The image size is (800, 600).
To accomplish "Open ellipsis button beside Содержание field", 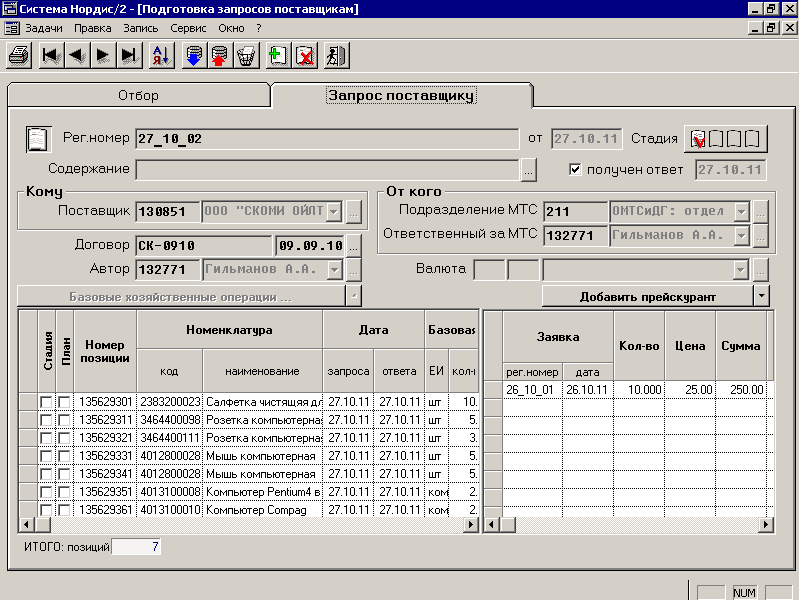I will pos(529,169).
